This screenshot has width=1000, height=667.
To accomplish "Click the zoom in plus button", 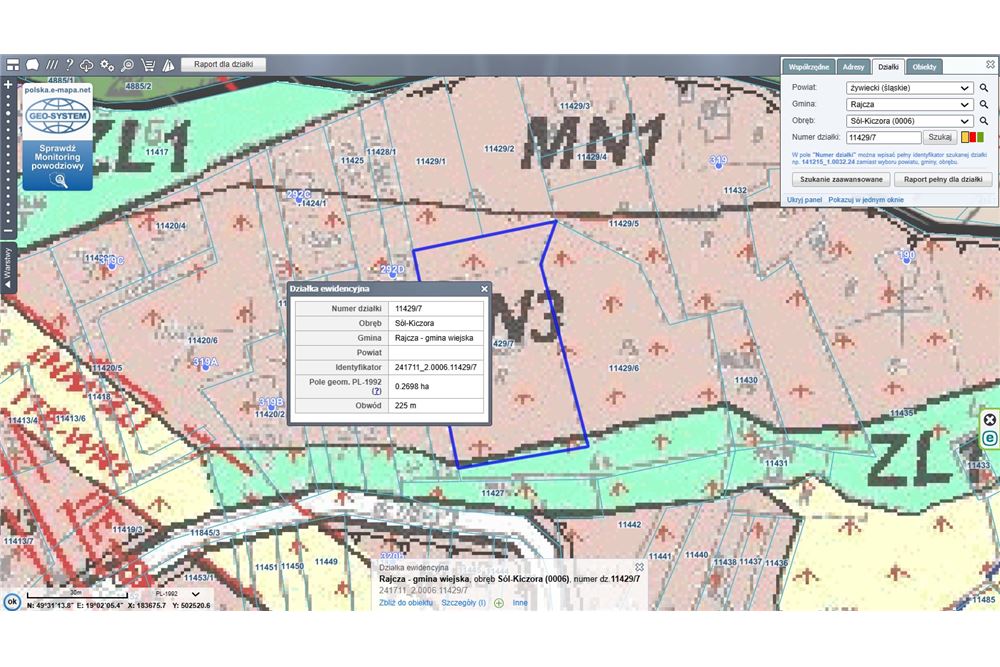I will [8, 85].
